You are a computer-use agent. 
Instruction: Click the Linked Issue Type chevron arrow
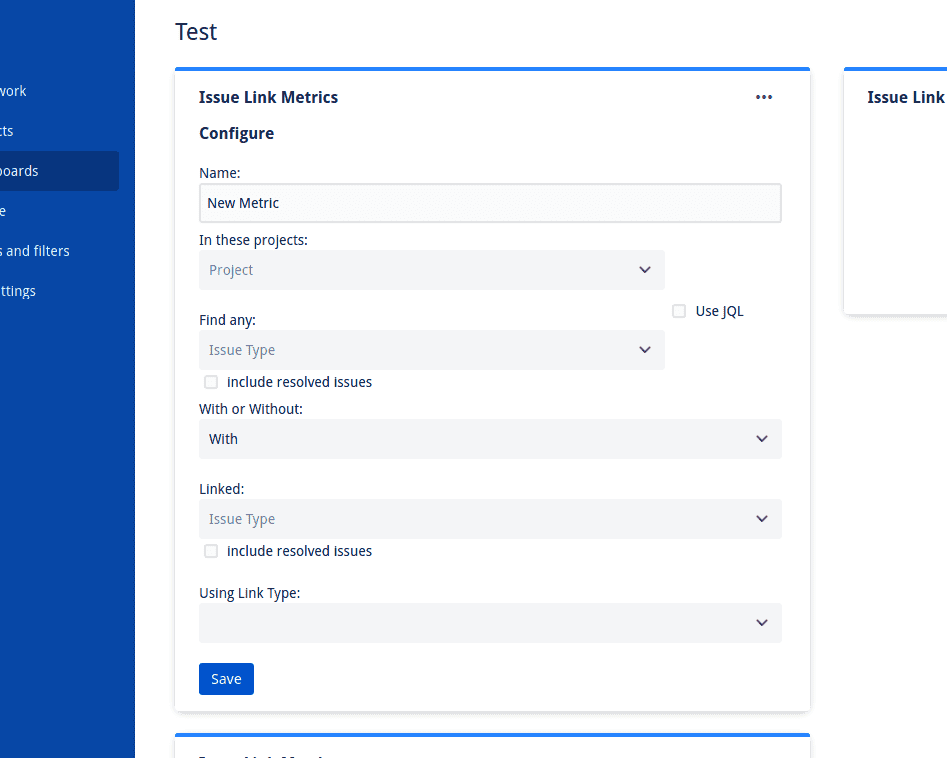(x=762, y=519)
